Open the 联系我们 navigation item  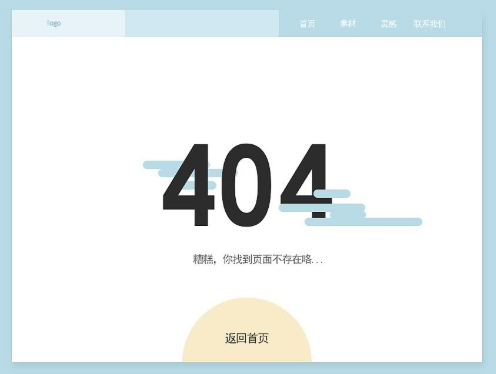(x=429, y=24)
